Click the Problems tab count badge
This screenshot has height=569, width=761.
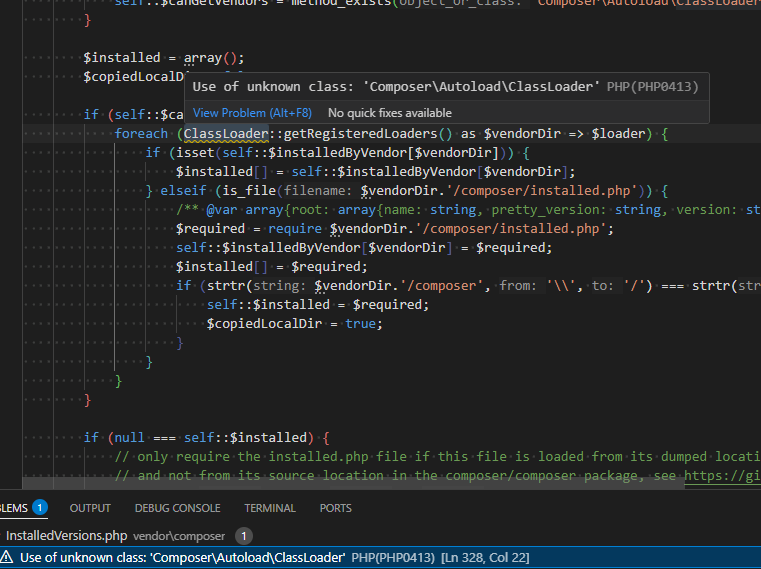[x=40, y=508]
